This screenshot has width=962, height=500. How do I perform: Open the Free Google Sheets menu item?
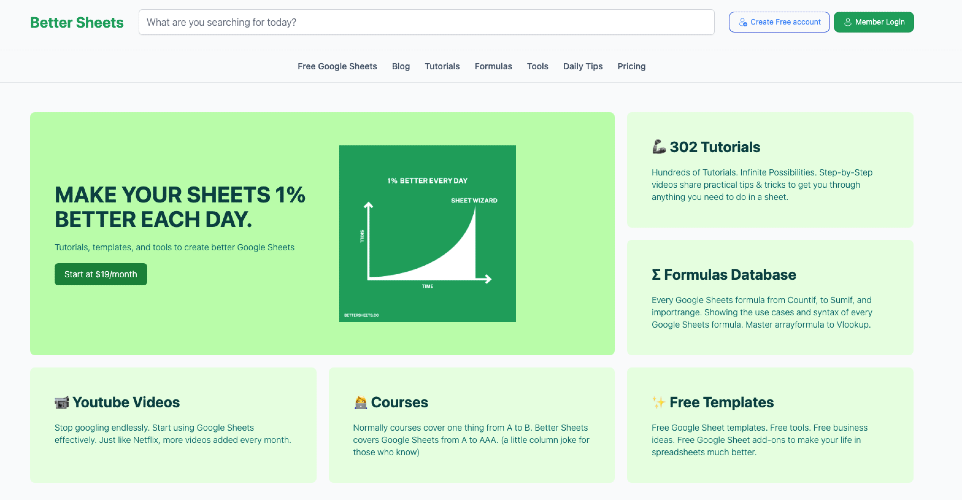(x=337, y=66)
